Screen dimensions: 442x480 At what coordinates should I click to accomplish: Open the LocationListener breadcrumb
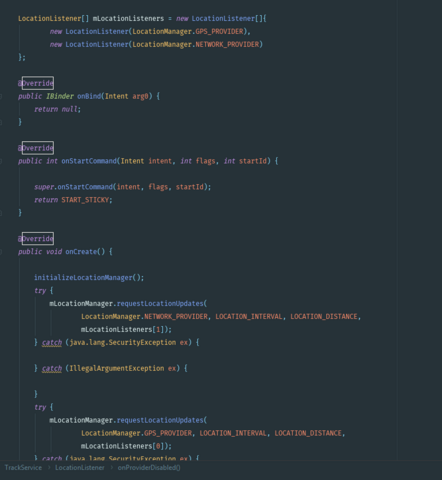[x=80, y=468]
